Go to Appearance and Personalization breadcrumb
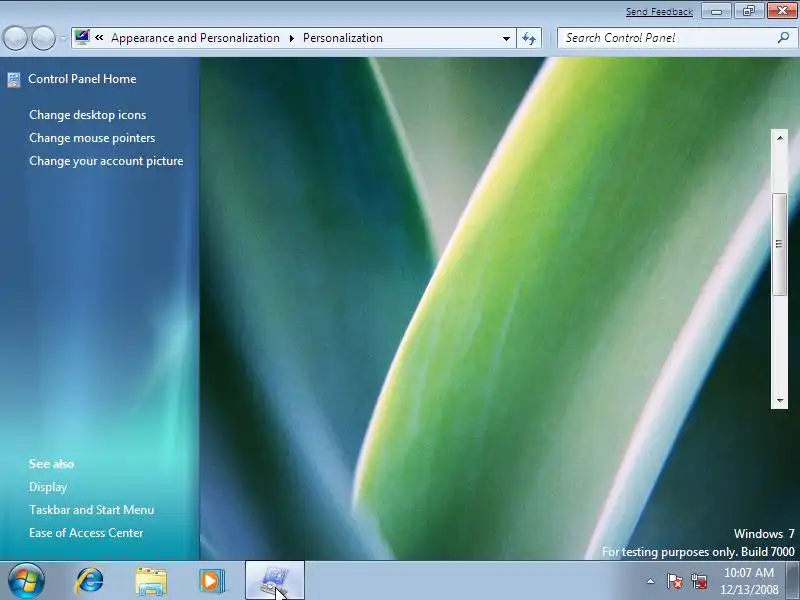 pos(195,38)
